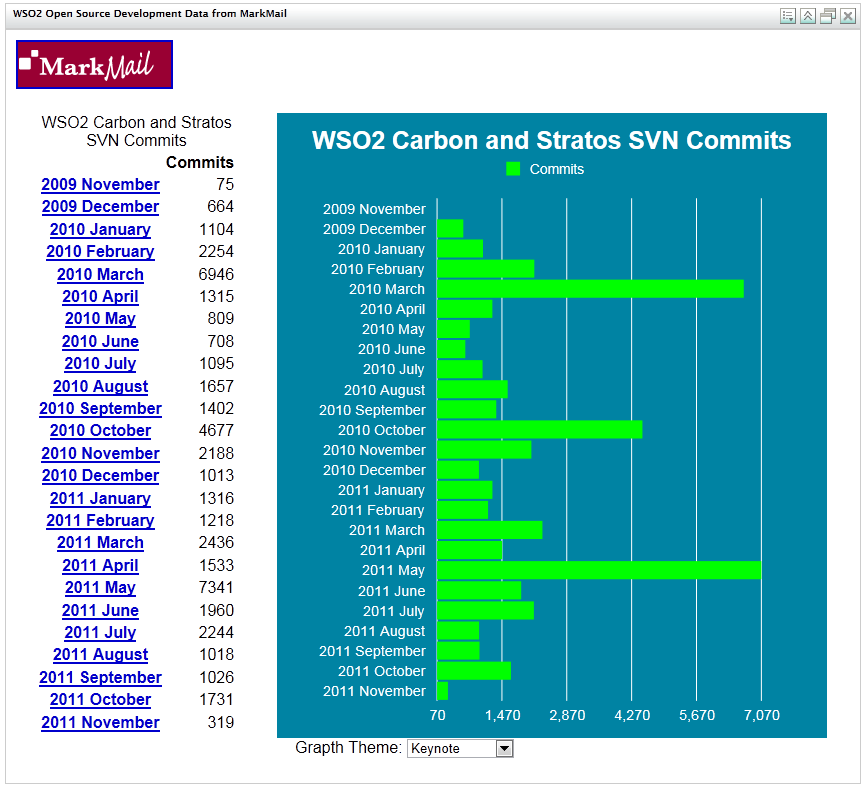Follow the 2010 August link
This screenshot has height=790, width=868.
point(100,386)
